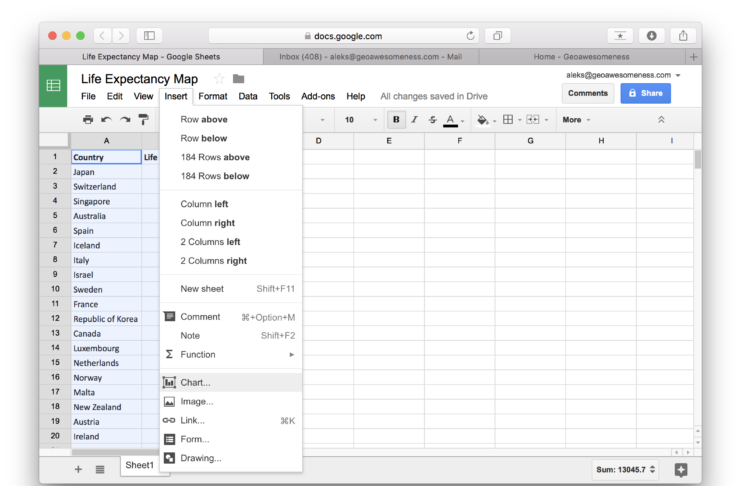Screen dimensions: 741x486
Task: Open the font size 10 dropdown
Action: [x=360, y=120]
